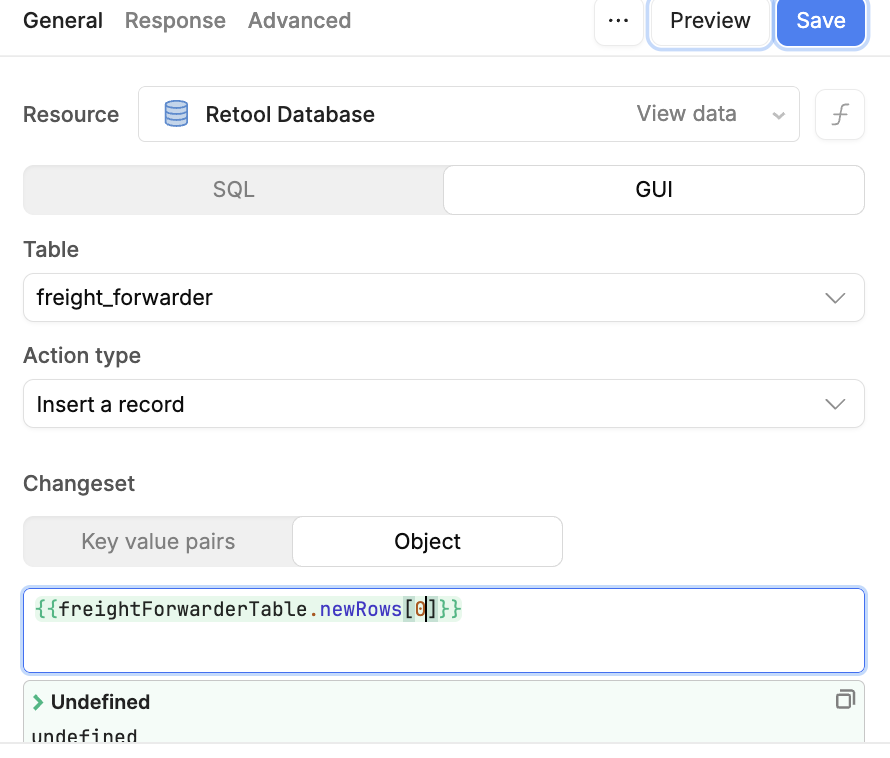Click the Save button
Viewport: 890px width, 758px height.
coord(821,21)
